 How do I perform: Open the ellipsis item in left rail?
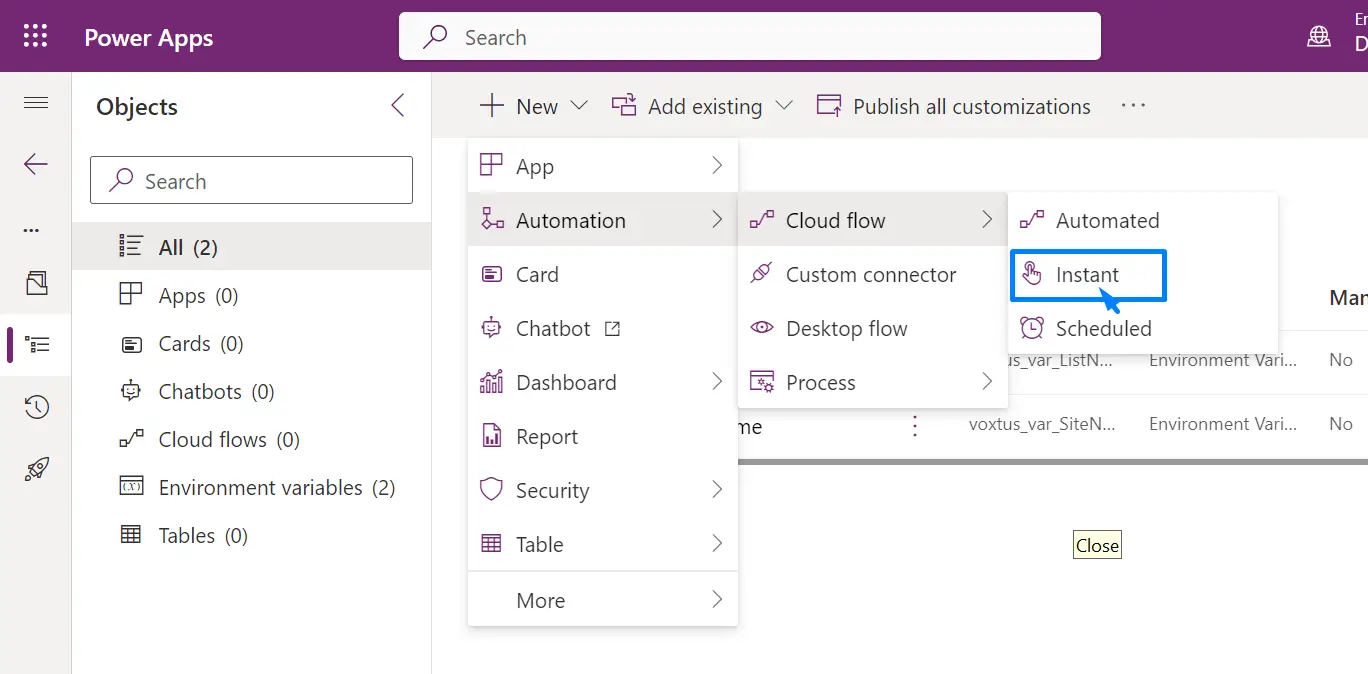[32, 230]
